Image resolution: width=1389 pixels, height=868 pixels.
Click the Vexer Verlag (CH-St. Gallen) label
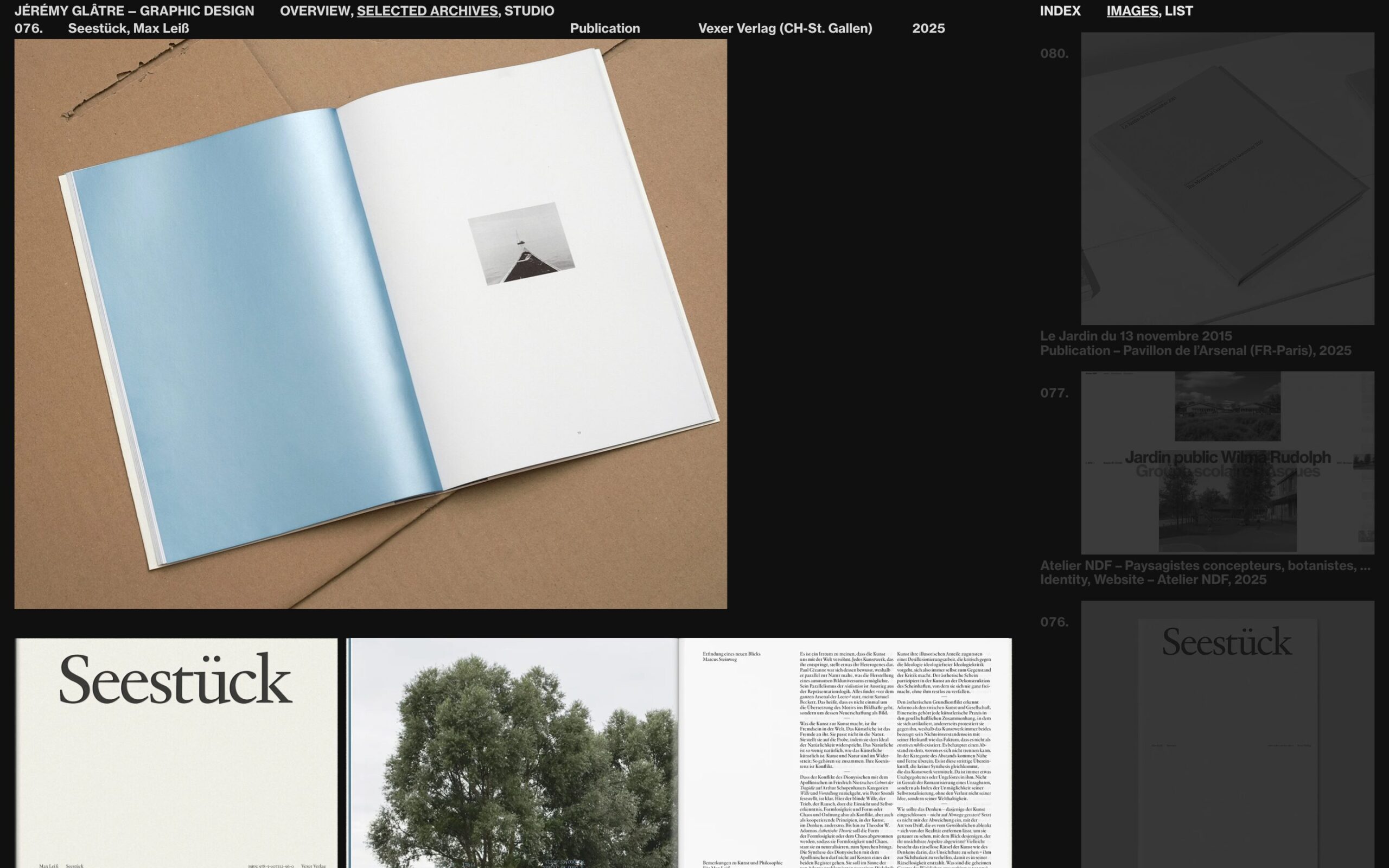click(x=785, y=28)
